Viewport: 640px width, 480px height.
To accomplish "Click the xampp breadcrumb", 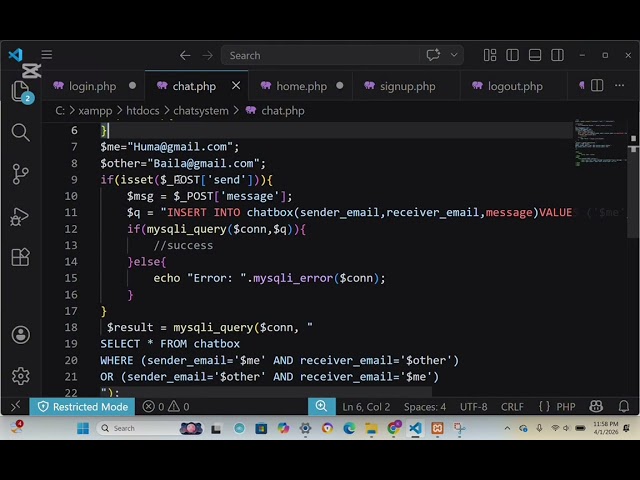I will point(95,111).
